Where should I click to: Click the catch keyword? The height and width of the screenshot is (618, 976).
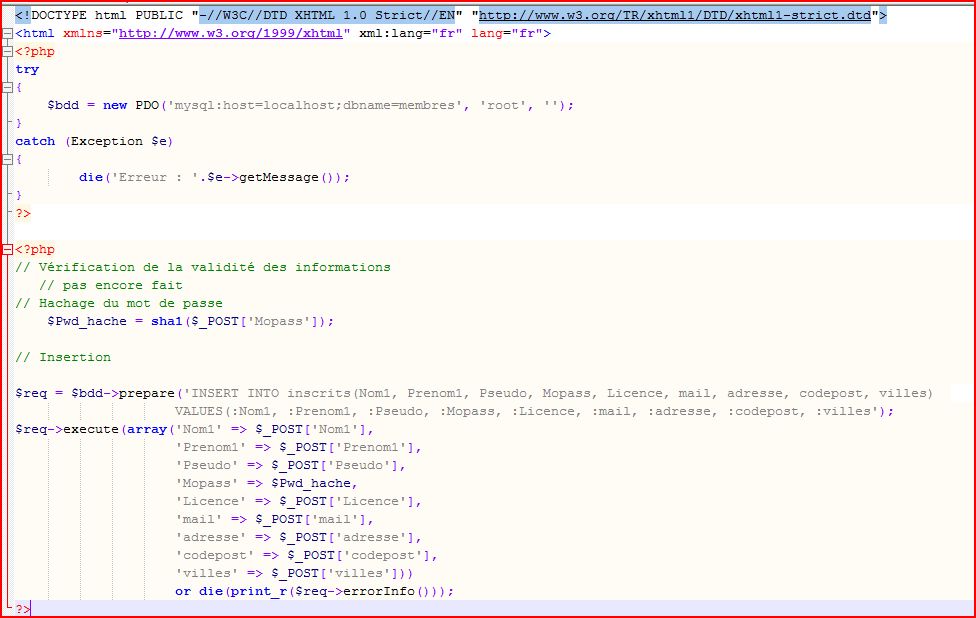pos(34,141)
